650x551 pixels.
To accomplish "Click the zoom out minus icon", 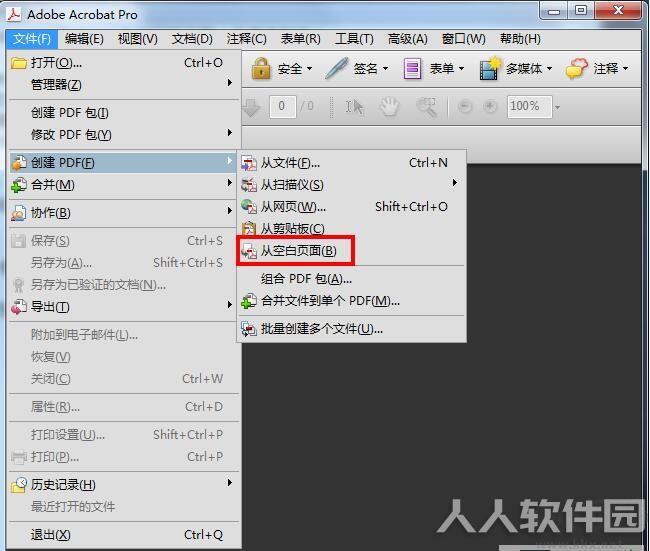I will click(465, 107).
